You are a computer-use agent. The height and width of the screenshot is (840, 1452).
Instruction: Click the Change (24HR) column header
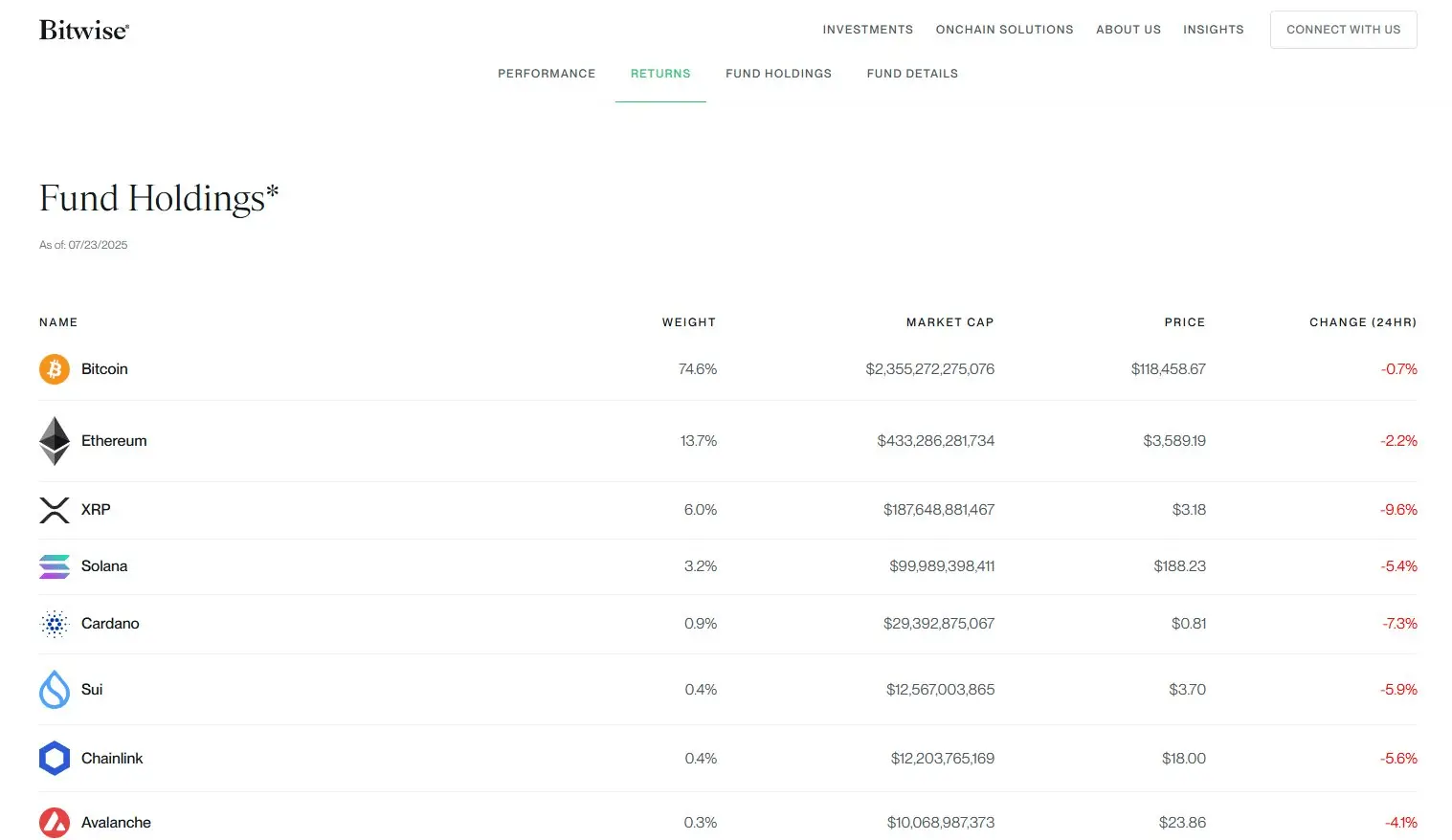tap(1363, 322)
